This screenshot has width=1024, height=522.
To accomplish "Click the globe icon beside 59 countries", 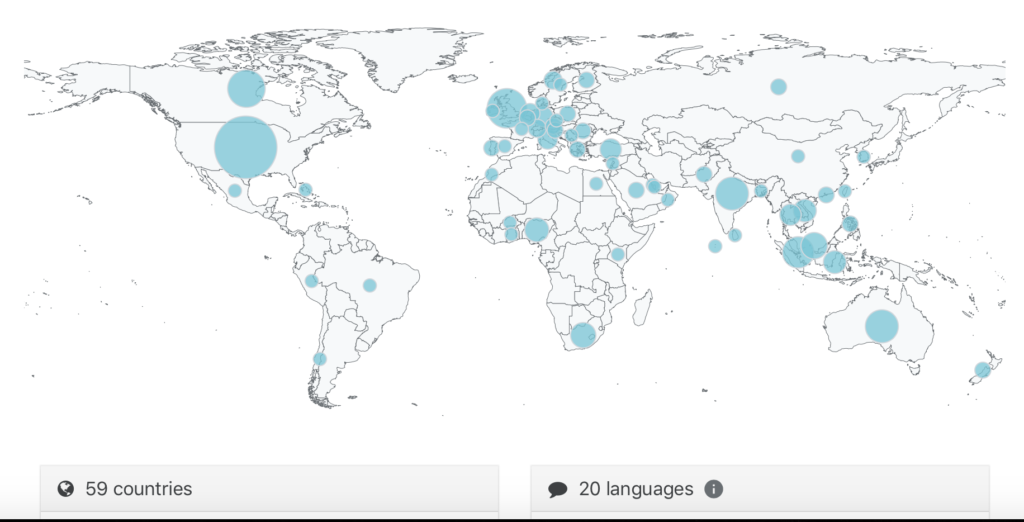I will (65, 489).
